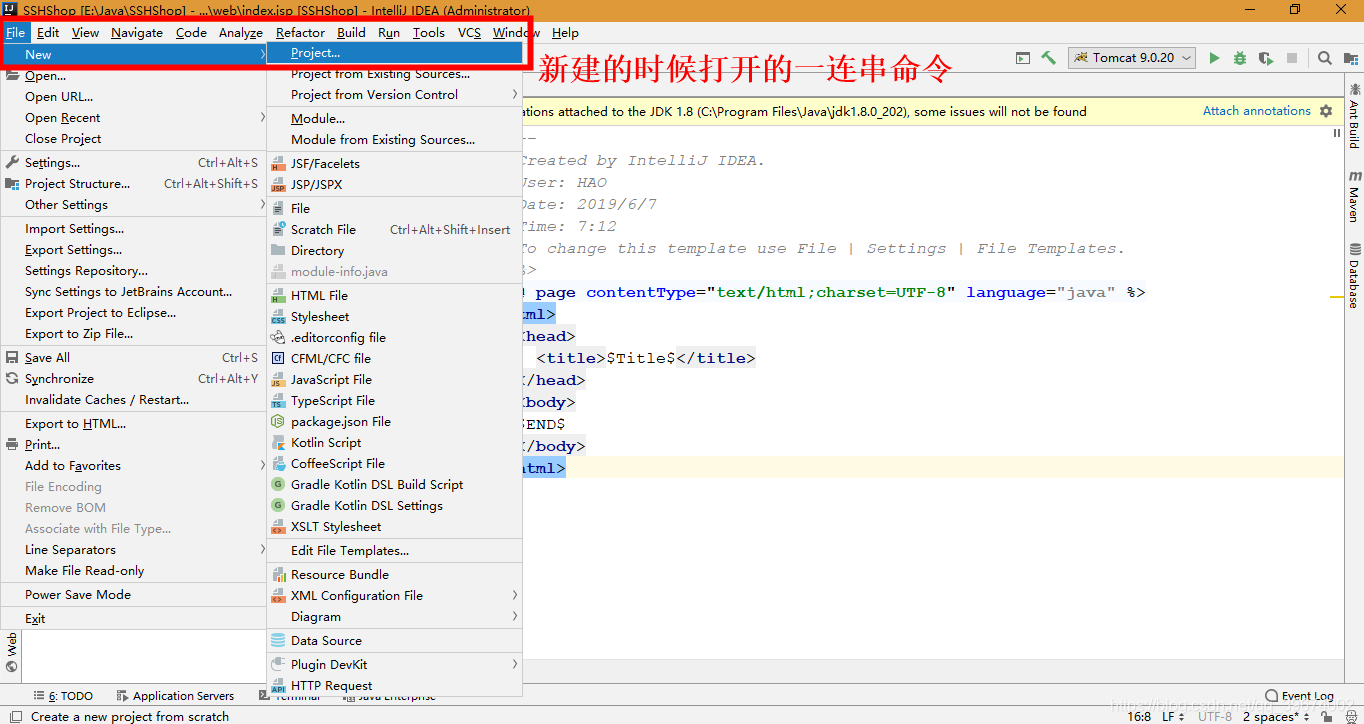Select JSP/JSPX in New submenu
This screenshot has width=1364, height=724.
click(x=394, y=185)
